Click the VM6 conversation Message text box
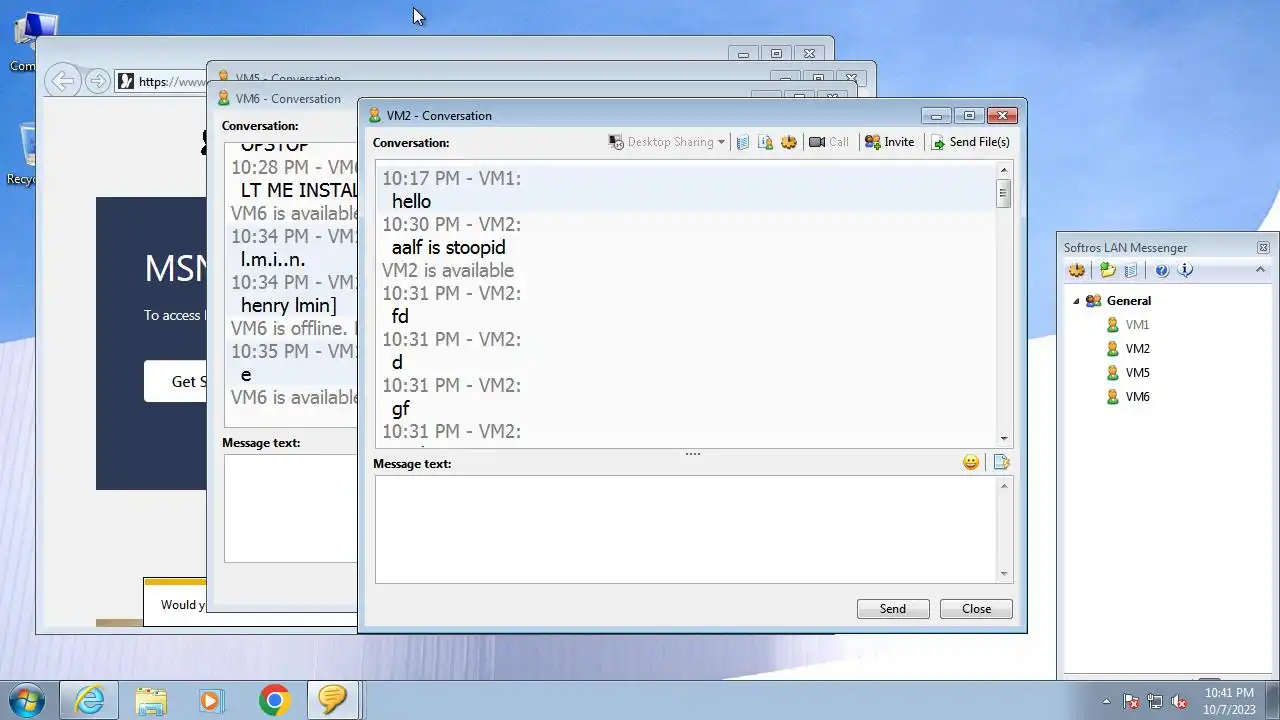 [290, 508]
